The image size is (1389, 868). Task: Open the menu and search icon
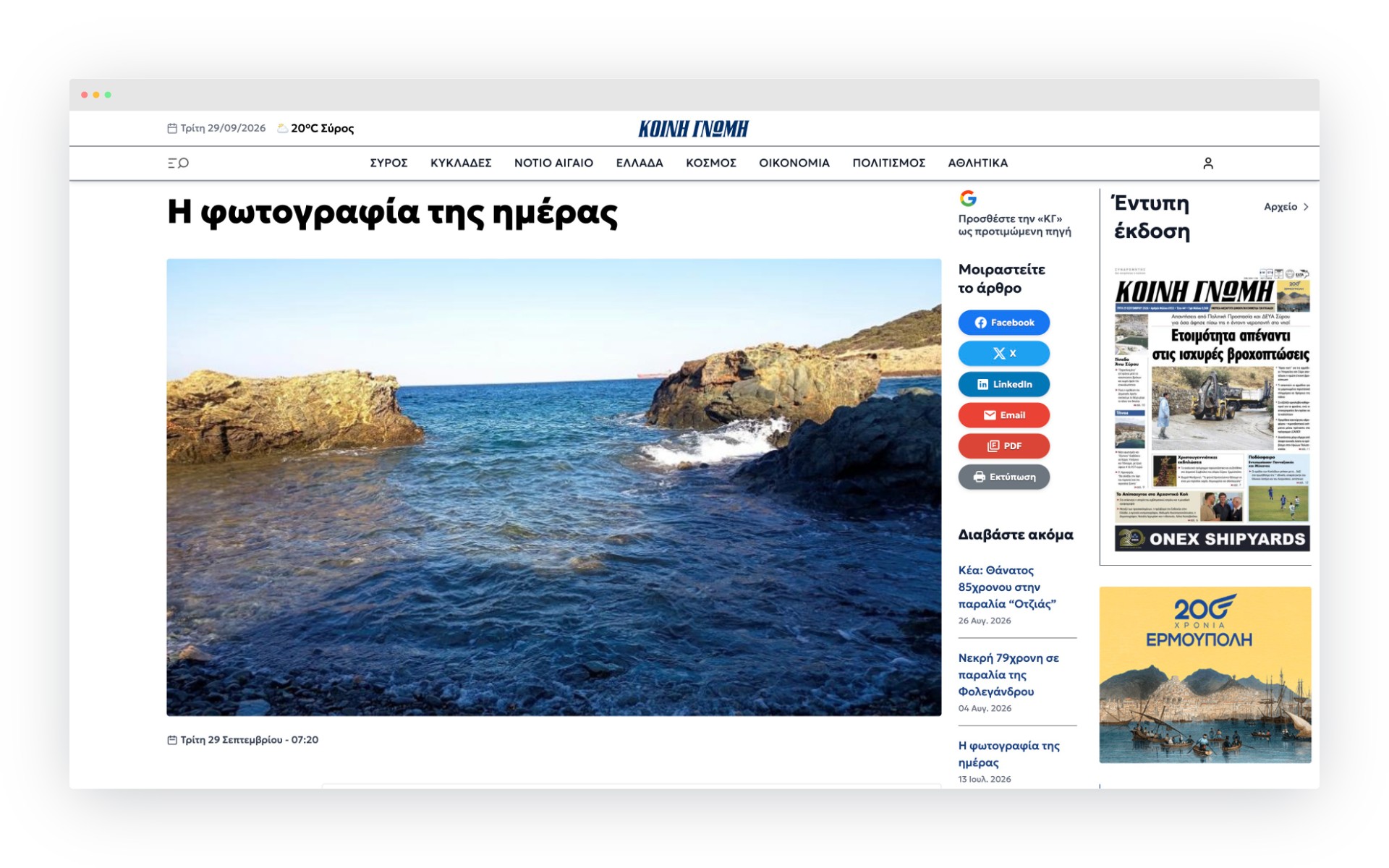click(x=178, y=163)
